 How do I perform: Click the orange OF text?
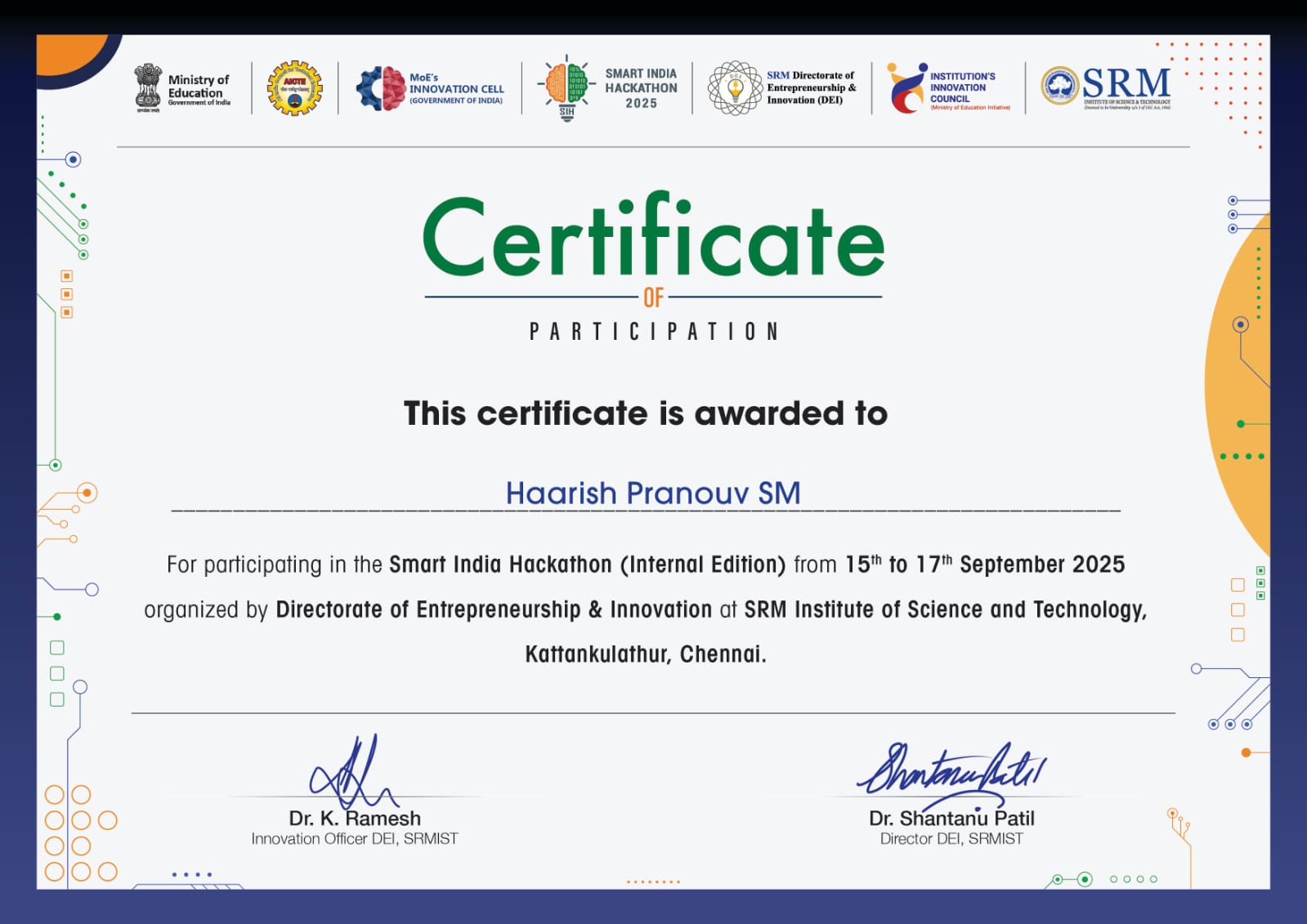(653, 298)
